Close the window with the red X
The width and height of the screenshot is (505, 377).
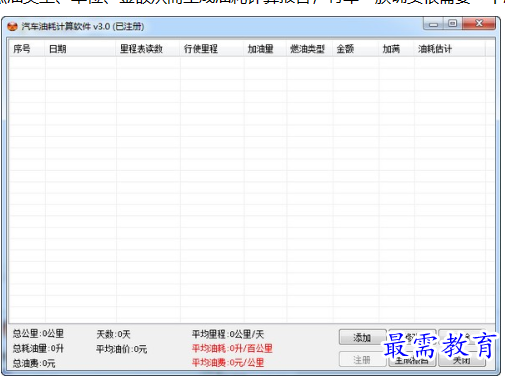click(x=479, y=24)
